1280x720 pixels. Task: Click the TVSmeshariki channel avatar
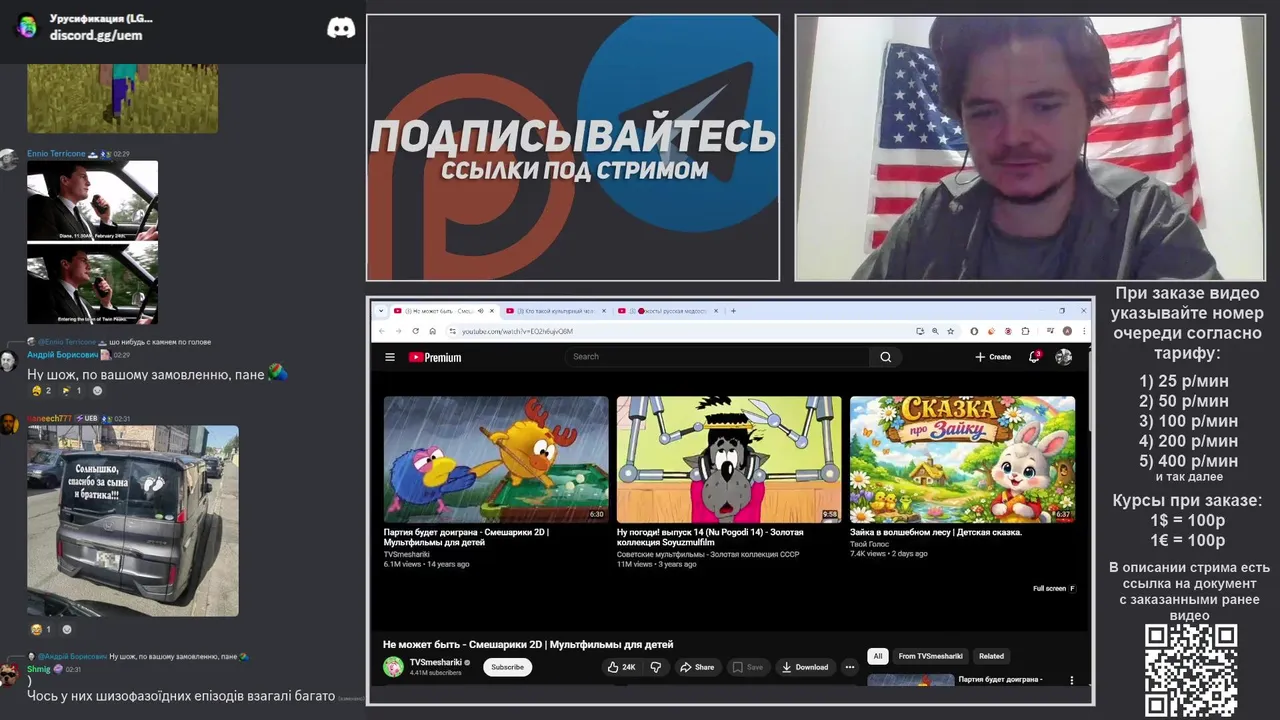tap(393, 667)
